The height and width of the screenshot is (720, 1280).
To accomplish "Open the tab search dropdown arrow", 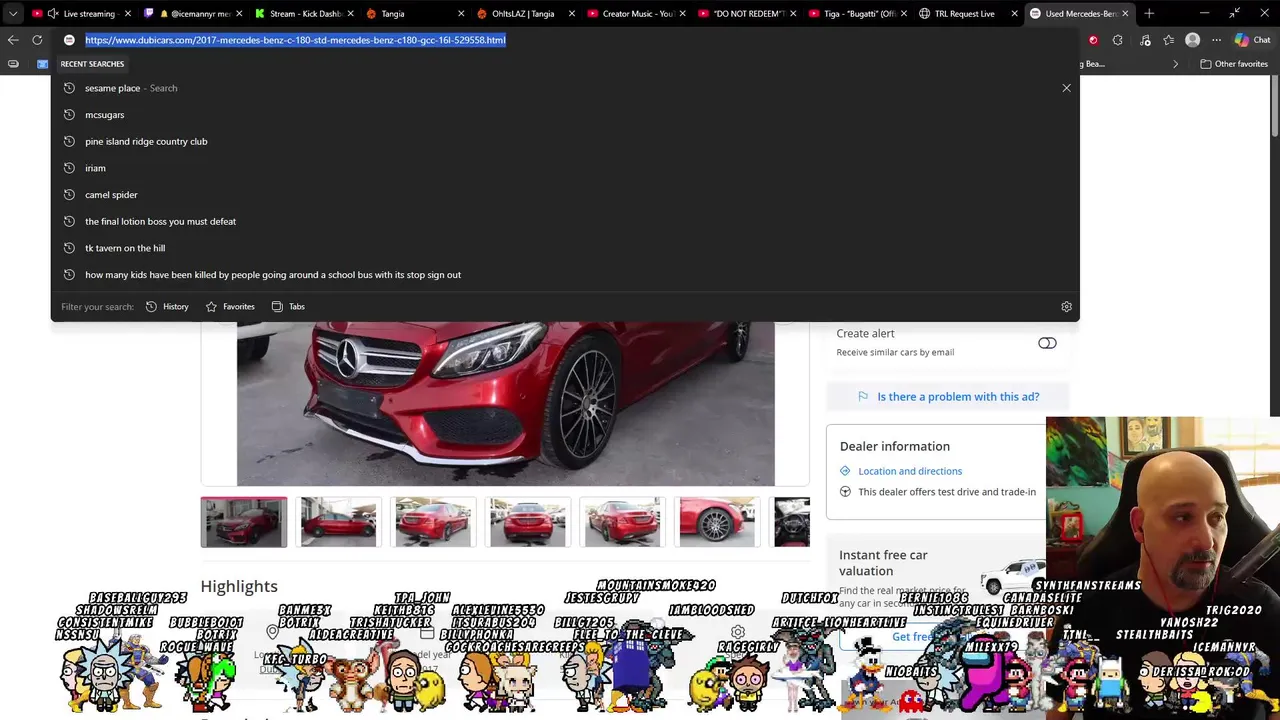I will coord(13,14).
